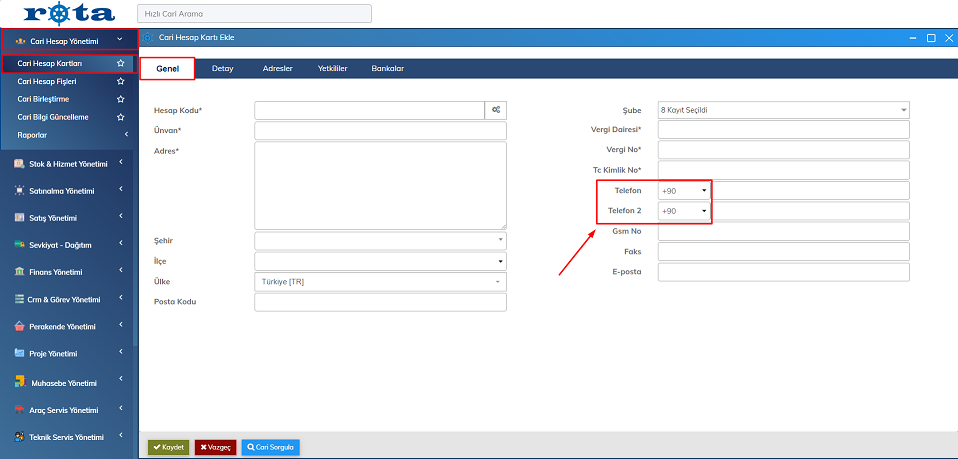Image resolution: width=958 pixels, height=459 pixels.
Task: Switch to the Detay tab
Action: pyautogui.click(x=222, y=68)
